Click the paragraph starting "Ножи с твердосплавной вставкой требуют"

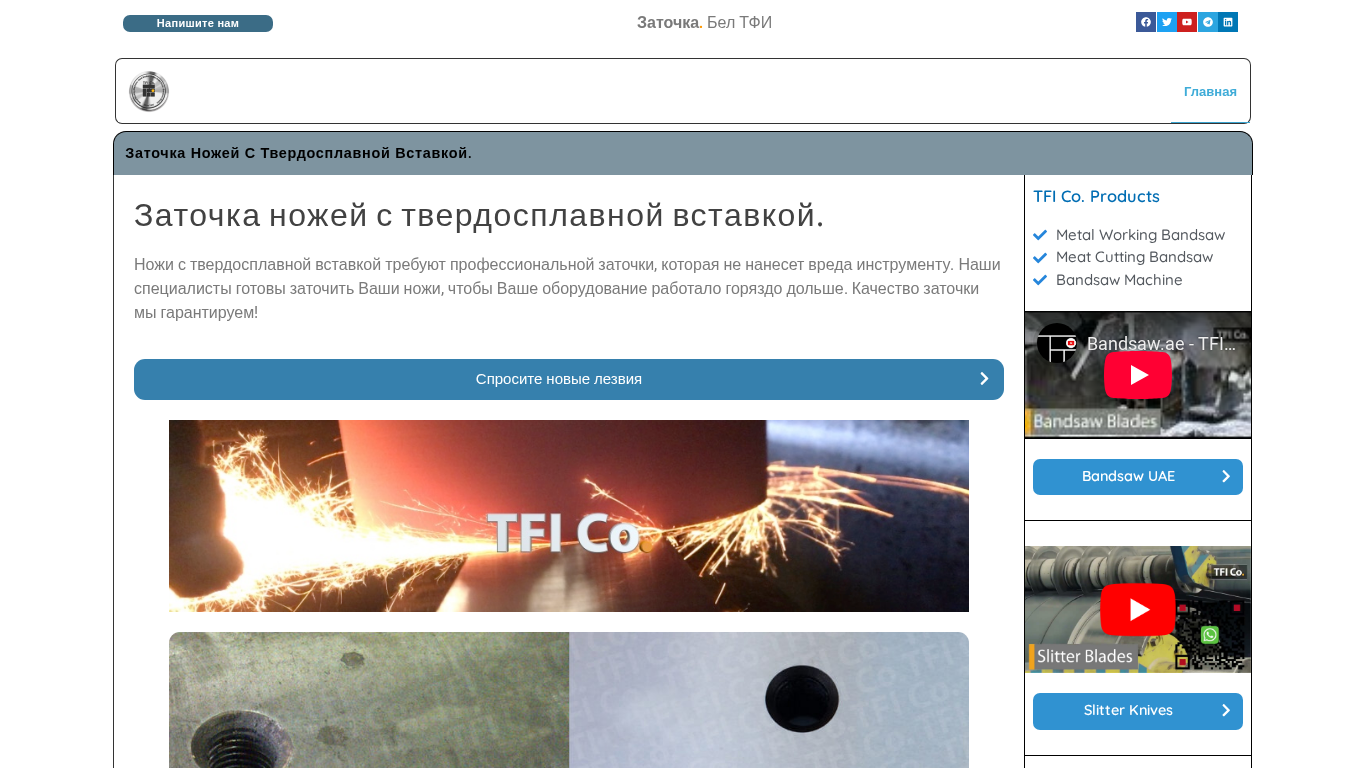click(x=569, y=288)
